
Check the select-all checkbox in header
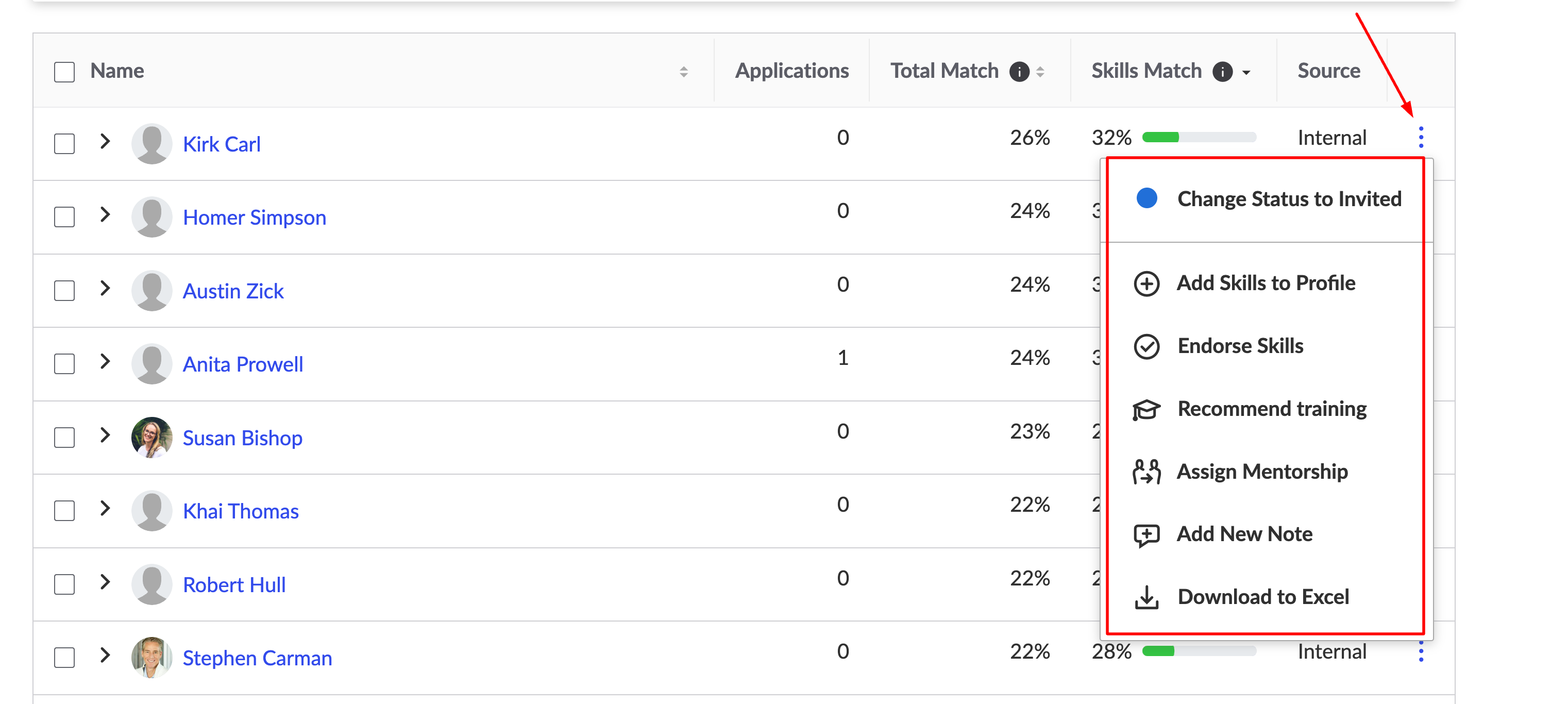pyautogui.click(x=64, y=72)
